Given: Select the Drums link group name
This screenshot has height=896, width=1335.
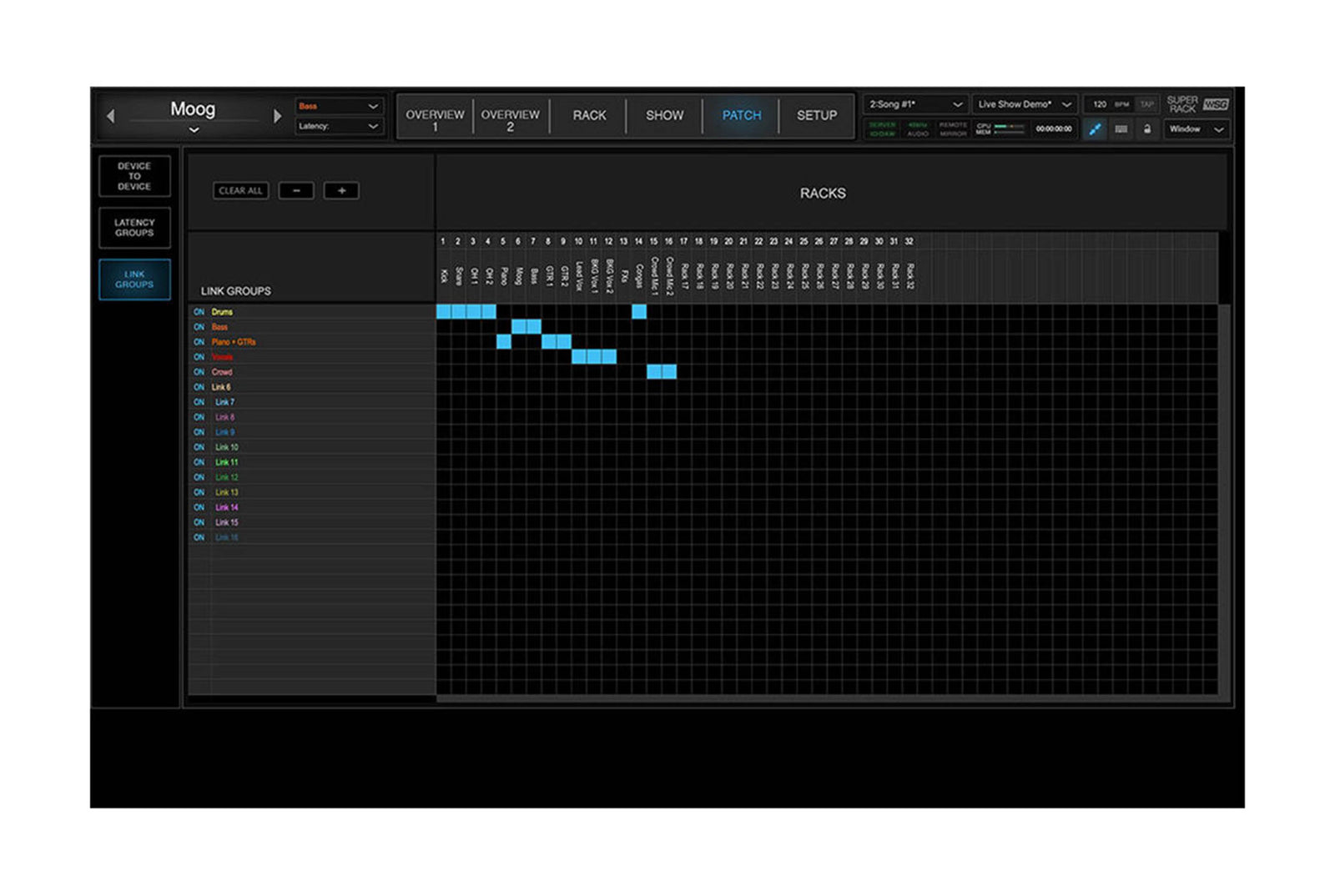Looking at the screenshot, I should [222, 312].
